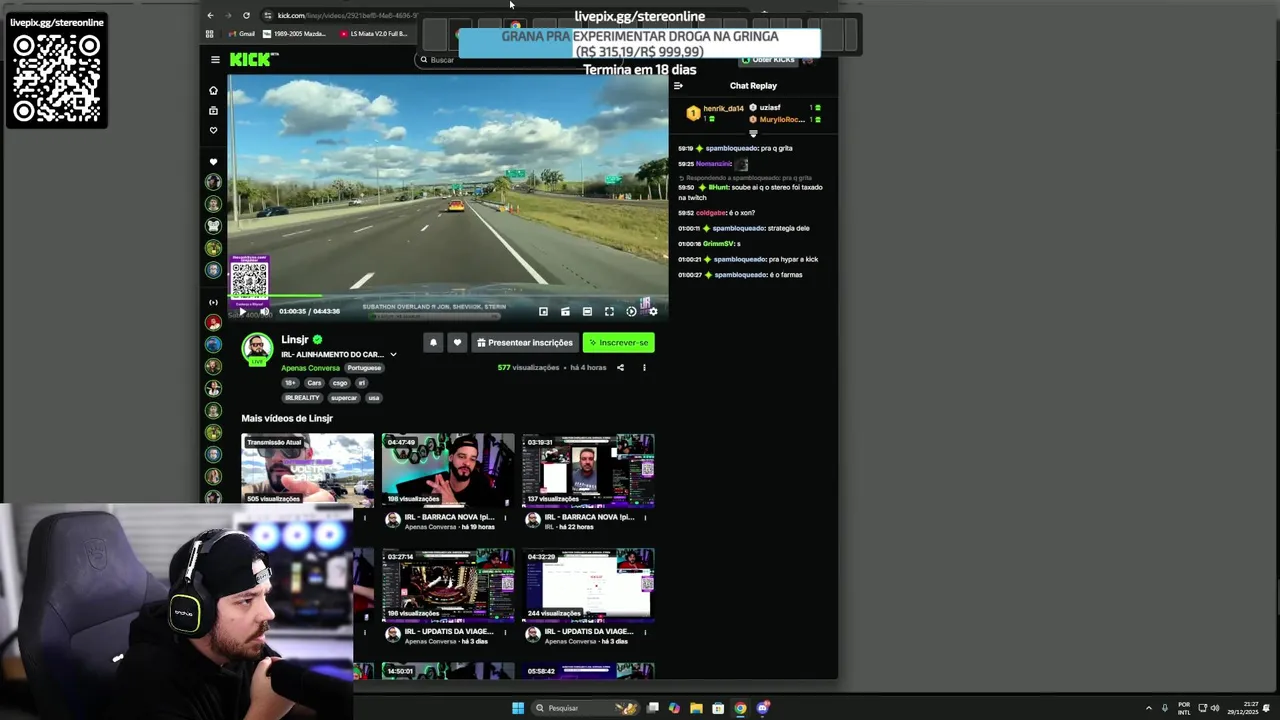Create a clip of the video
The height and width of the screenshot is (720, 1280).
[x=565, y=312]
